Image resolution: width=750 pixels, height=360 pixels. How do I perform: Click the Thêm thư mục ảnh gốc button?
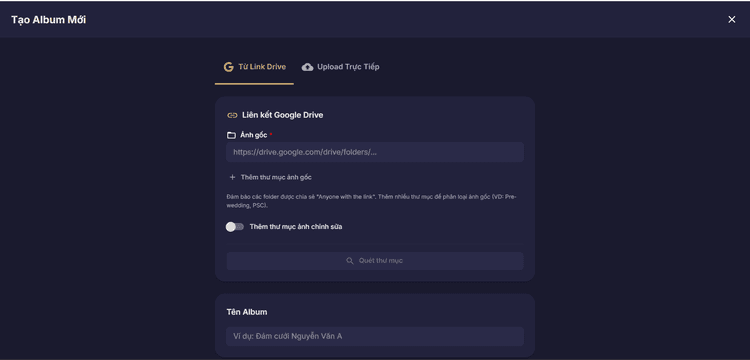[x=270, y=177]
